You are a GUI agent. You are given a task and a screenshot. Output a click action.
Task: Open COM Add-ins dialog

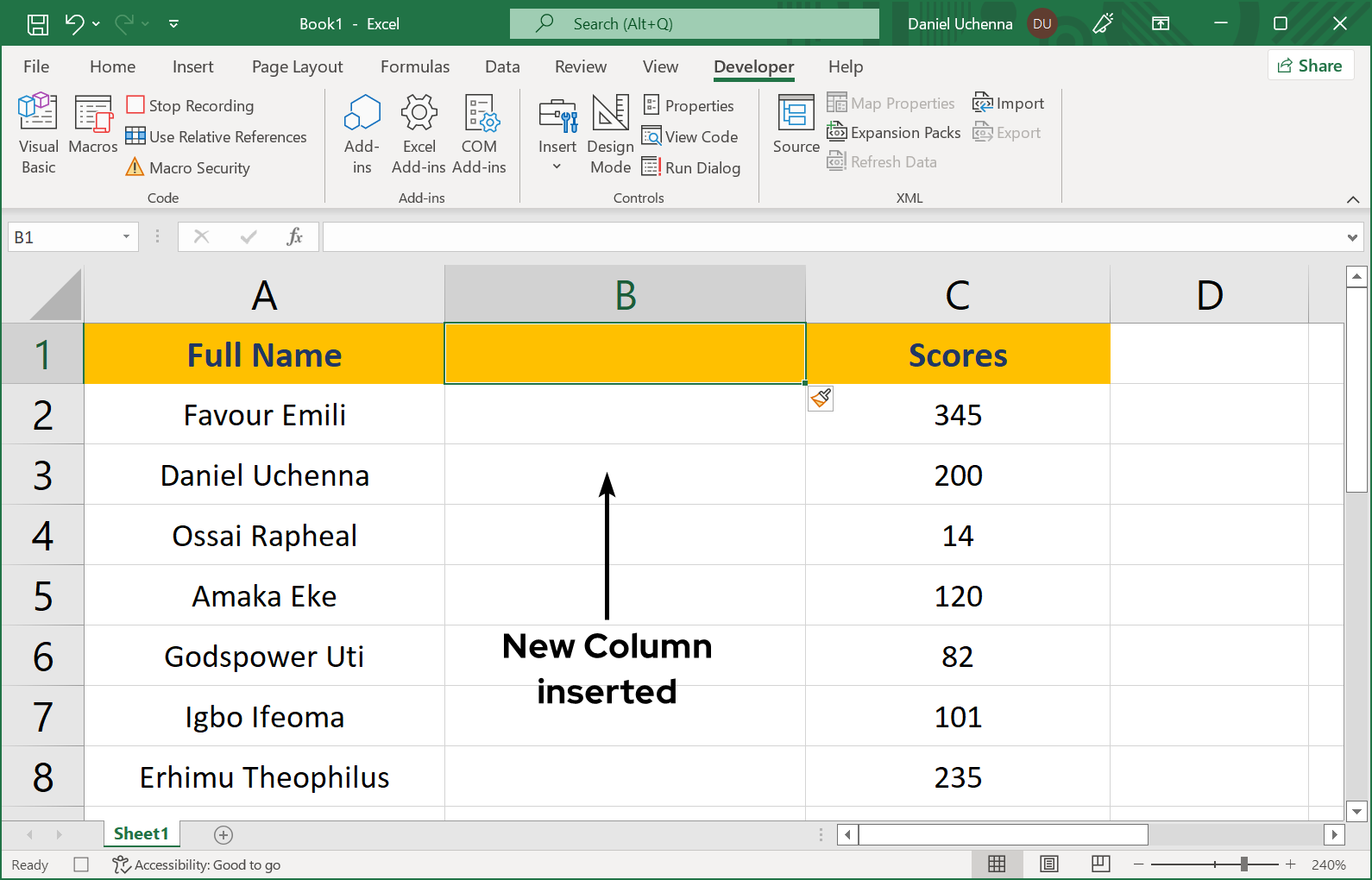click(x=479, y=132)
